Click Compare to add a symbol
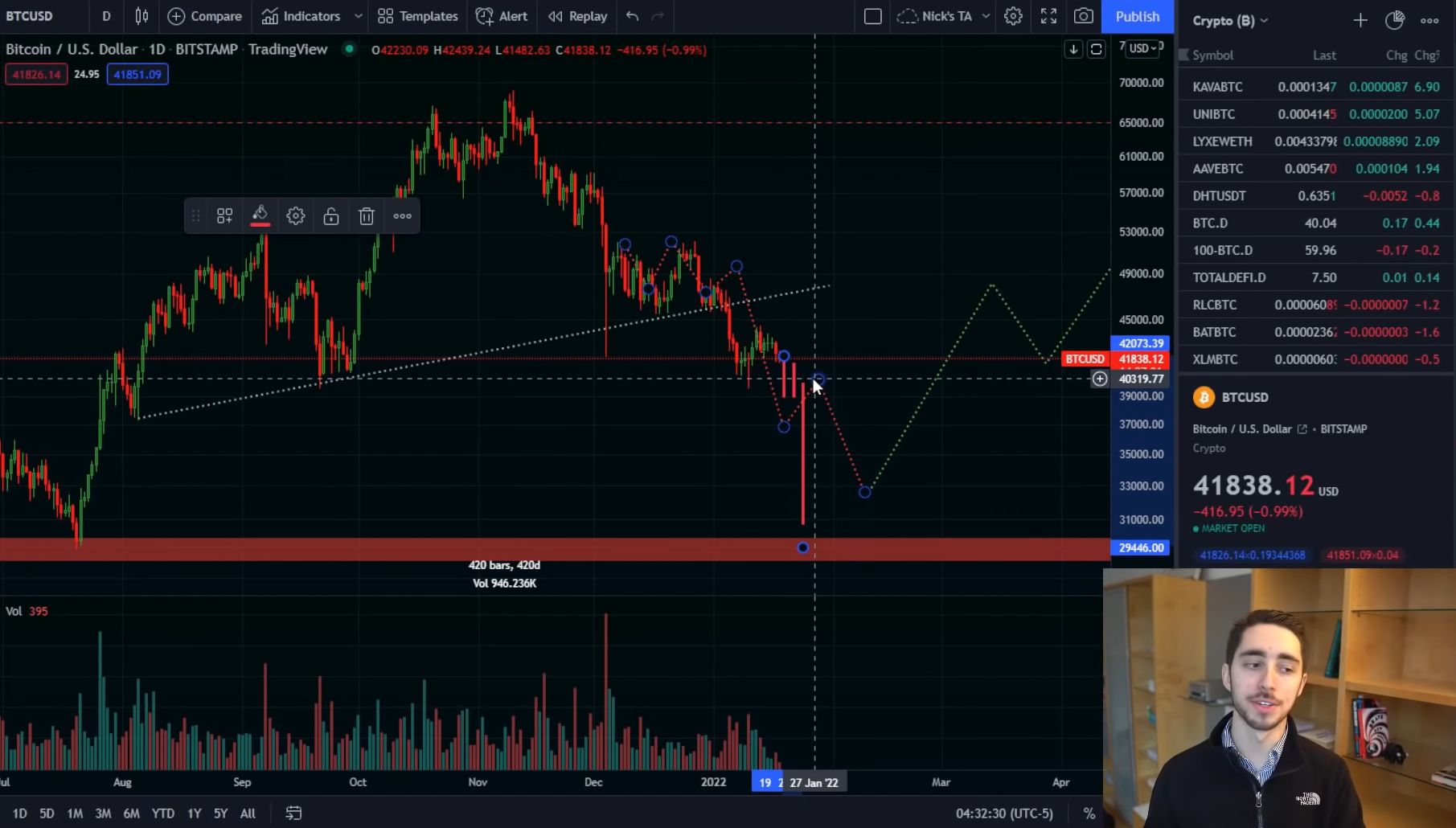This screenshot has height=828, width=1456. click(x=205, y=16)
